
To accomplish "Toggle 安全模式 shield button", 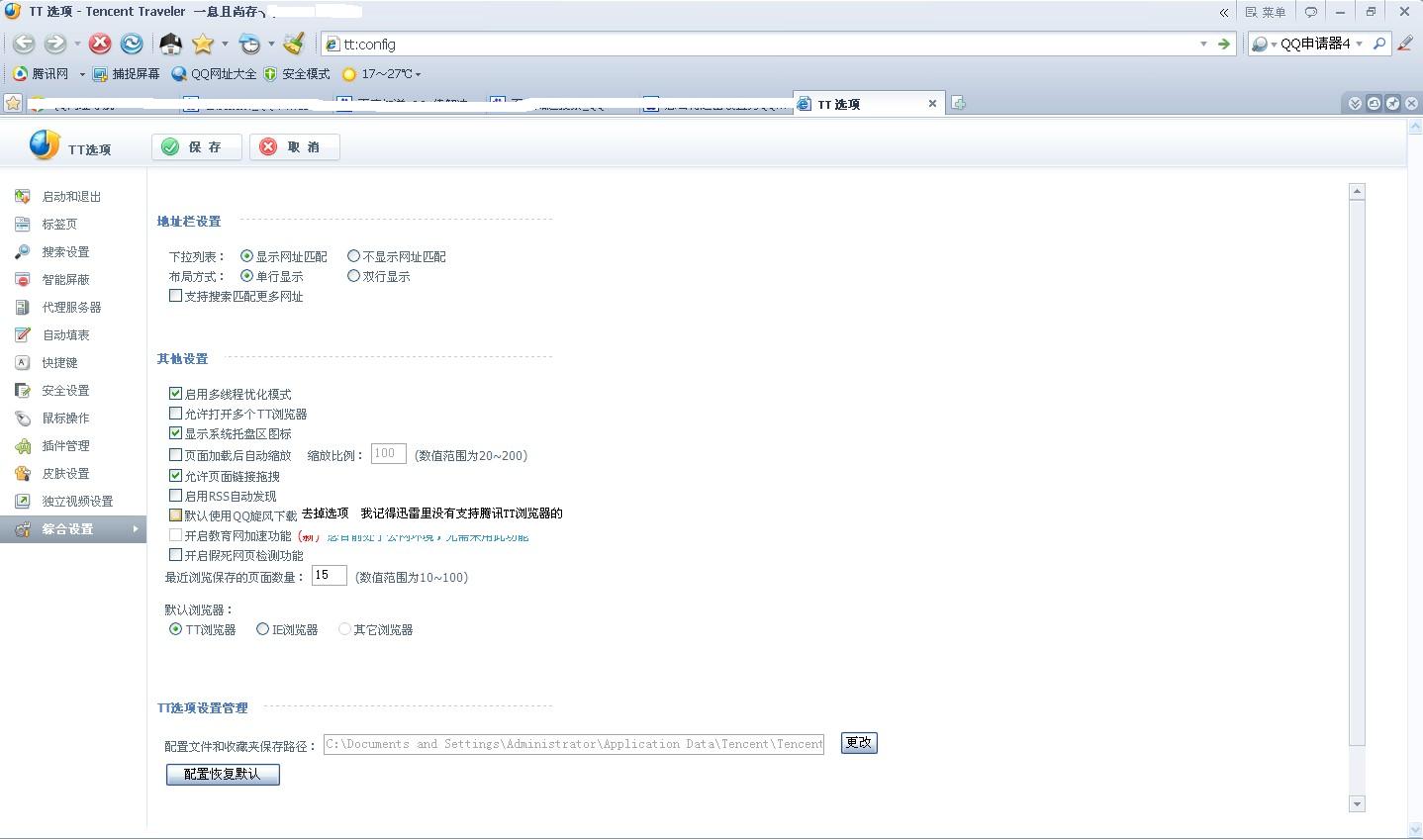I will click(x=296, y=74).
